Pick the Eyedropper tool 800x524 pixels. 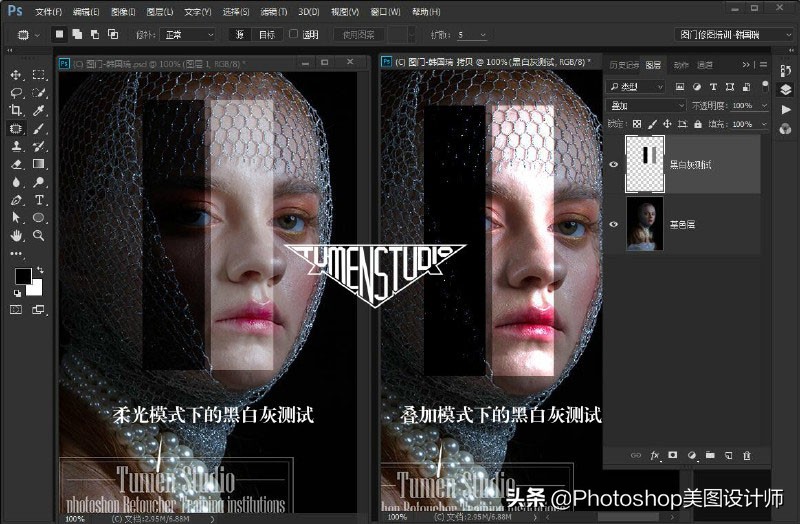pyautogui.click(x=39, y=110)
